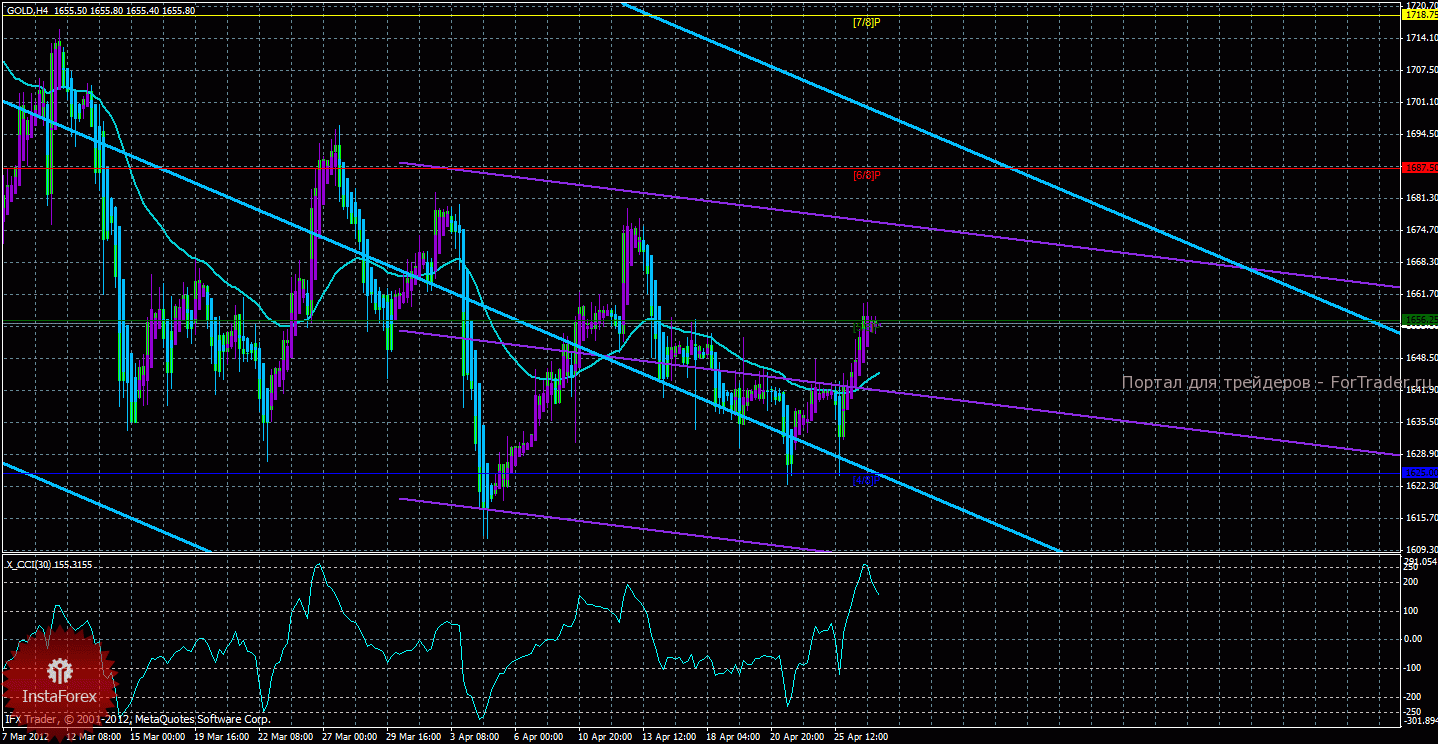The image size is (1438, 744).
Task: Click the 200 level on CCI scale
Action: (x=1413, y=581)
